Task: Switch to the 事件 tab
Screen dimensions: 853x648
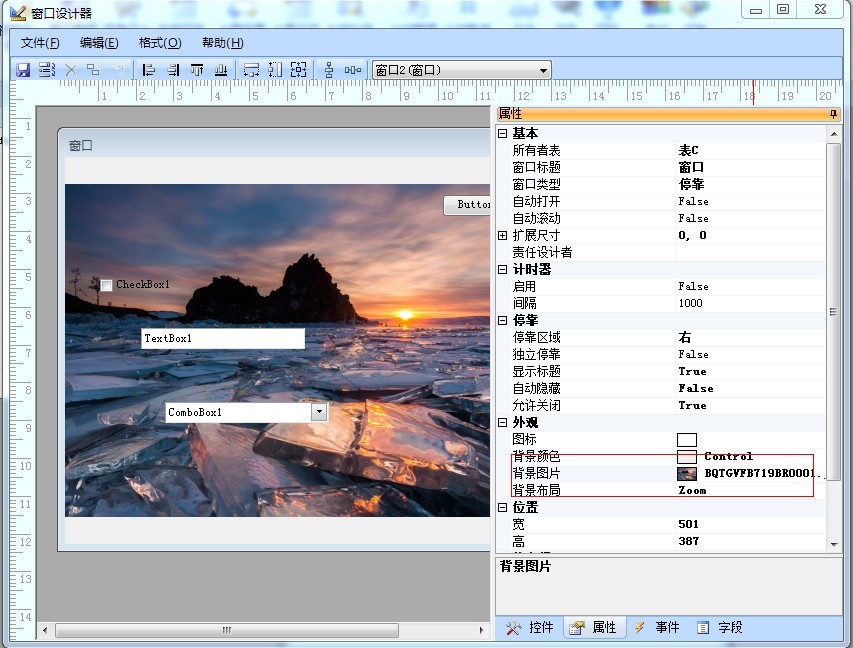Action: 657,627
